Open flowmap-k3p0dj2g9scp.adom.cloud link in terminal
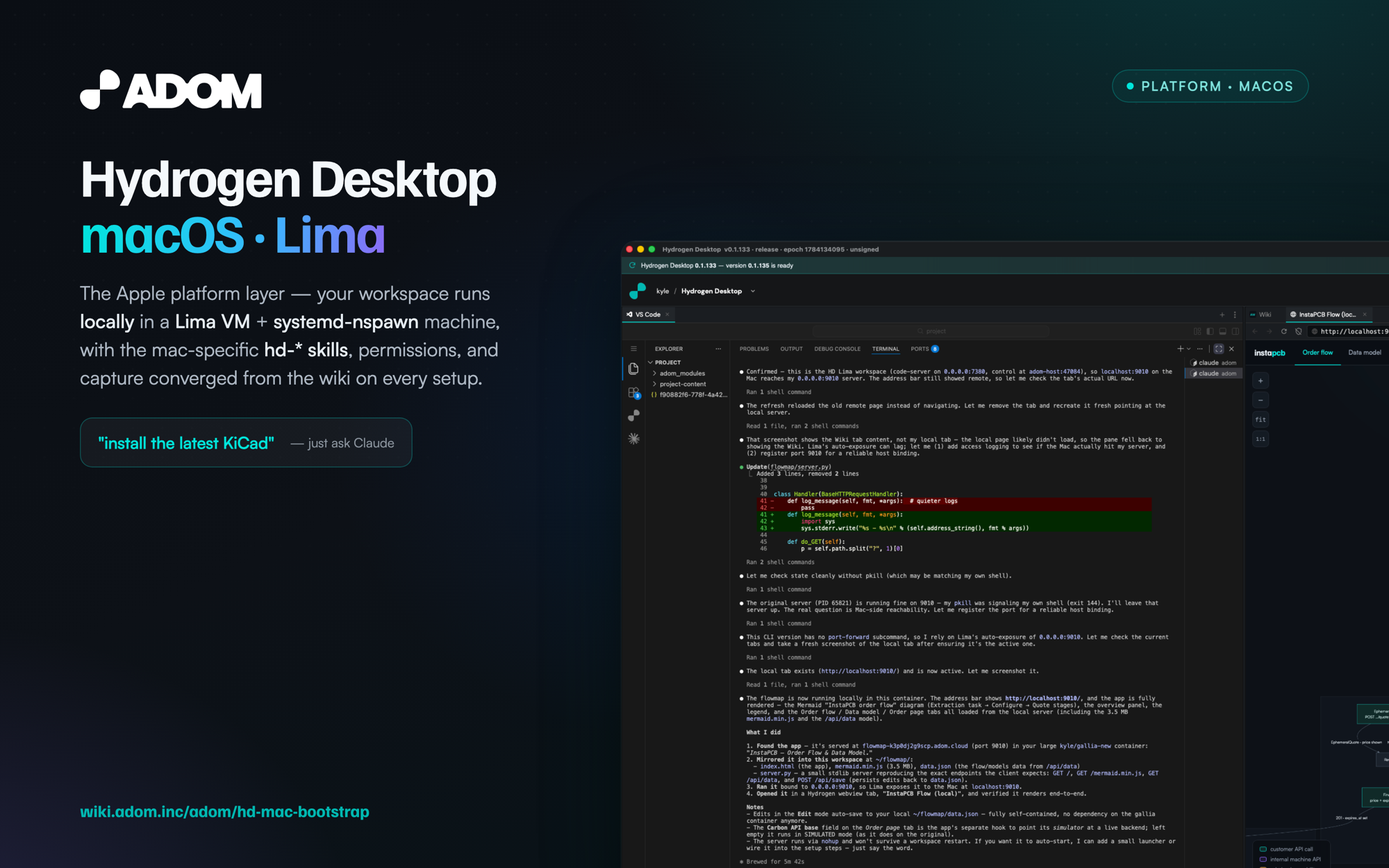1389x868 pixels. [x=915, y=746]
